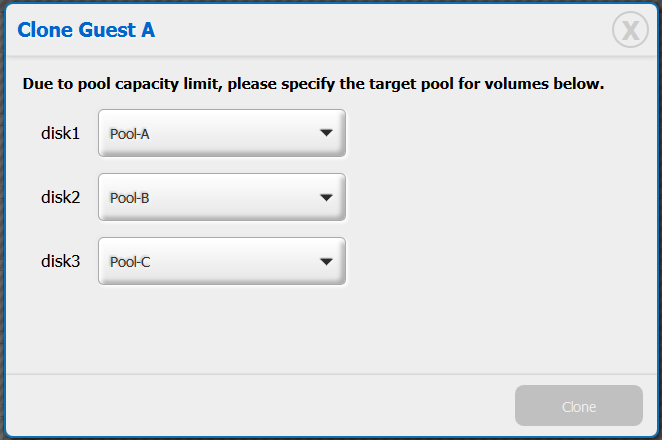Expand the disk2 target pool dropdown
Image resolution: width=662 pixels, height=440 pixels.
click(x=222, y=197)
